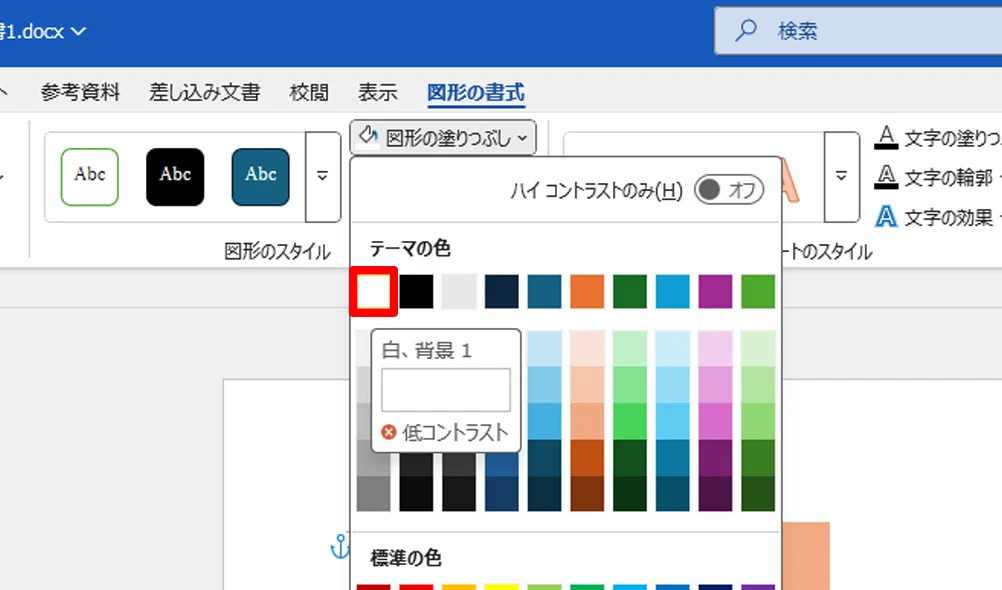Select the black Abc shape style

[x=175, y=177]
